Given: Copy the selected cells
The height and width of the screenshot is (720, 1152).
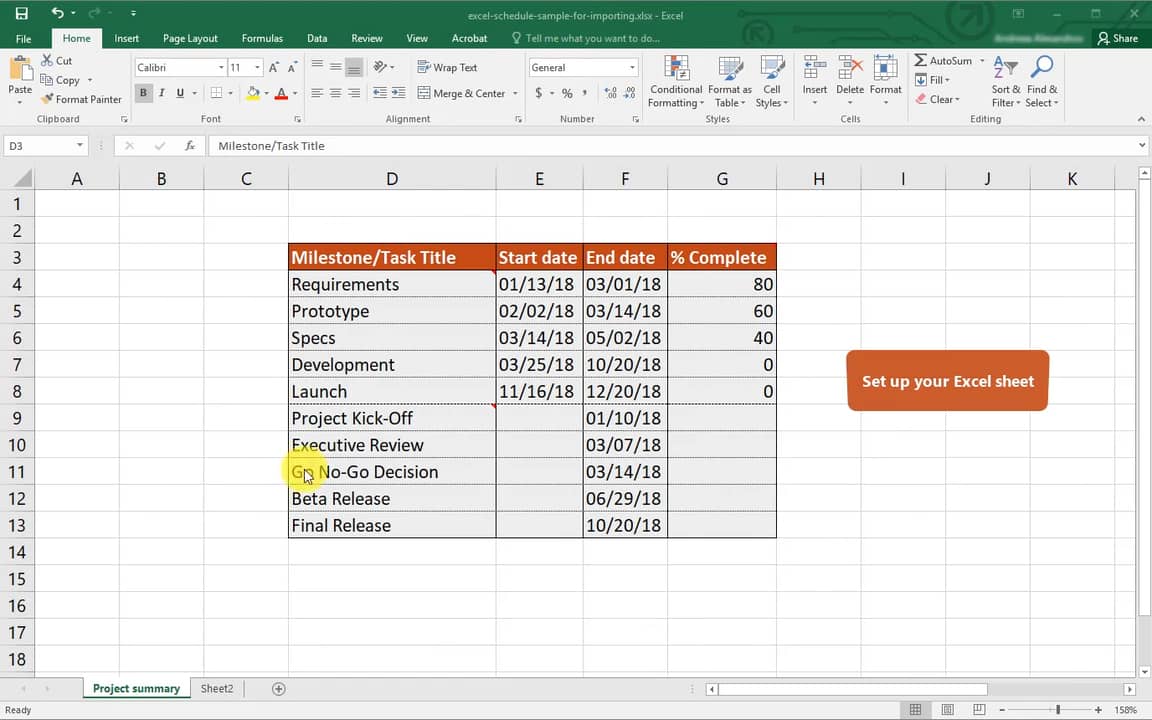Looking at the screenshot, I should coord(60,80).
